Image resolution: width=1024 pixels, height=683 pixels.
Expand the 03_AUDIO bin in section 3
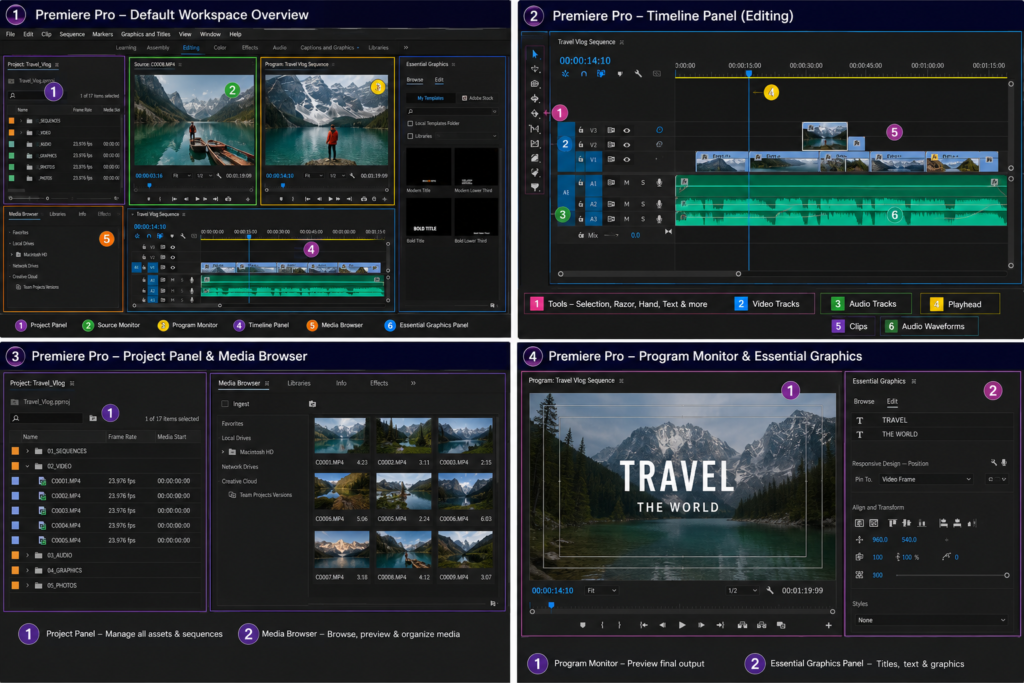27,556
